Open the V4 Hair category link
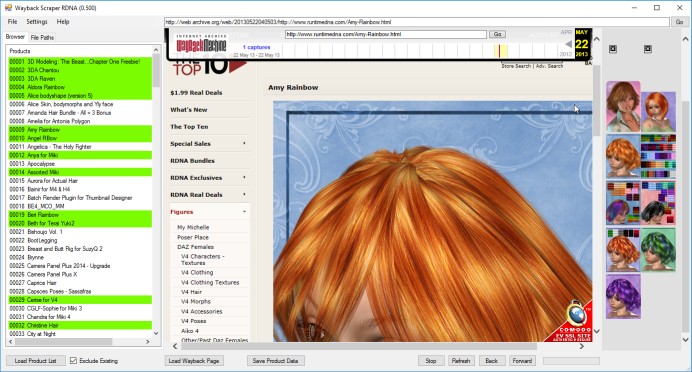The height and width of the screenshot is (372, 692). tap(192, 292)
